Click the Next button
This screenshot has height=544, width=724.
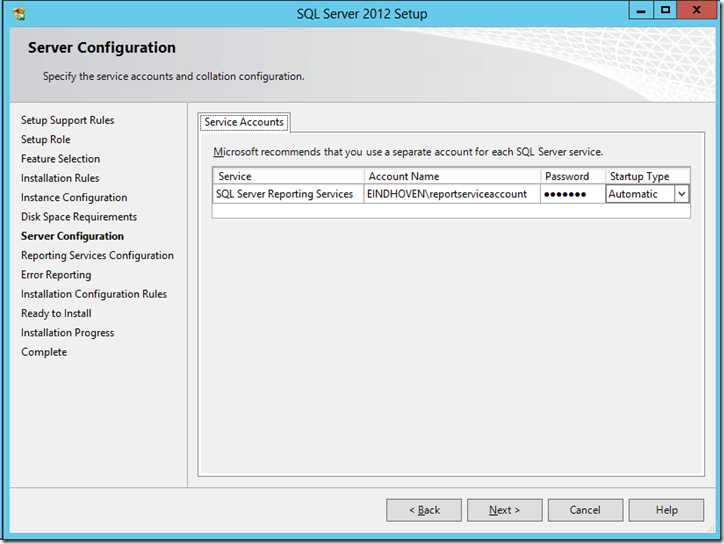pyautogui.click(x=504, y=510)
